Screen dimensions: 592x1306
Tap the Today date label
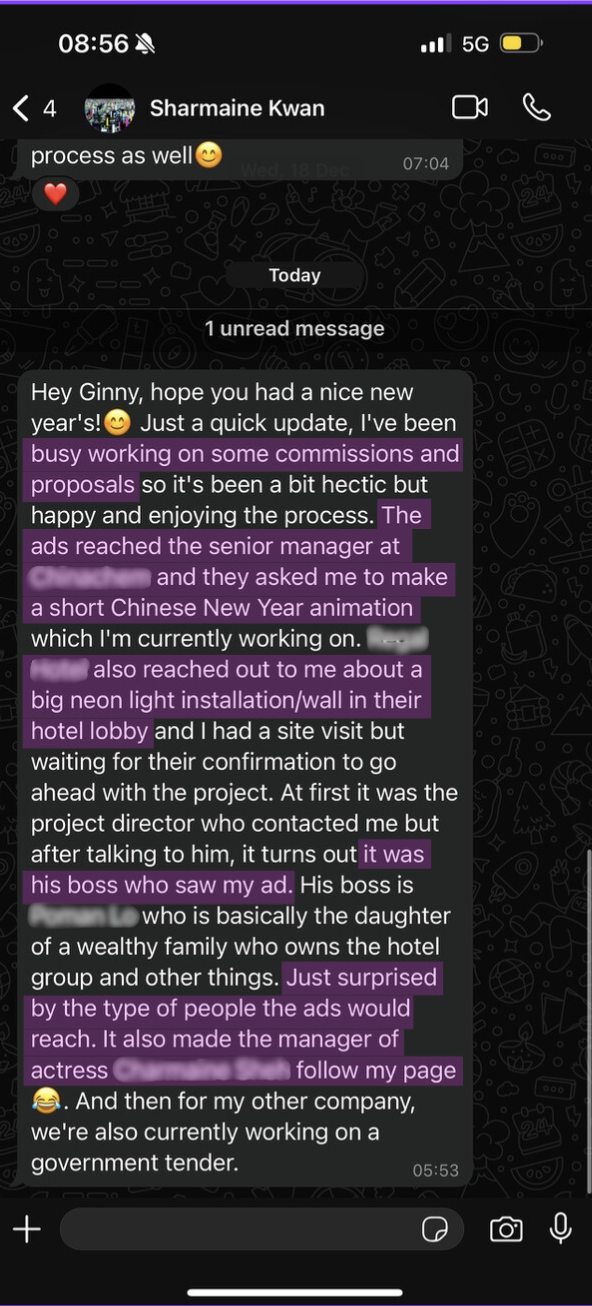coord(295,275)
